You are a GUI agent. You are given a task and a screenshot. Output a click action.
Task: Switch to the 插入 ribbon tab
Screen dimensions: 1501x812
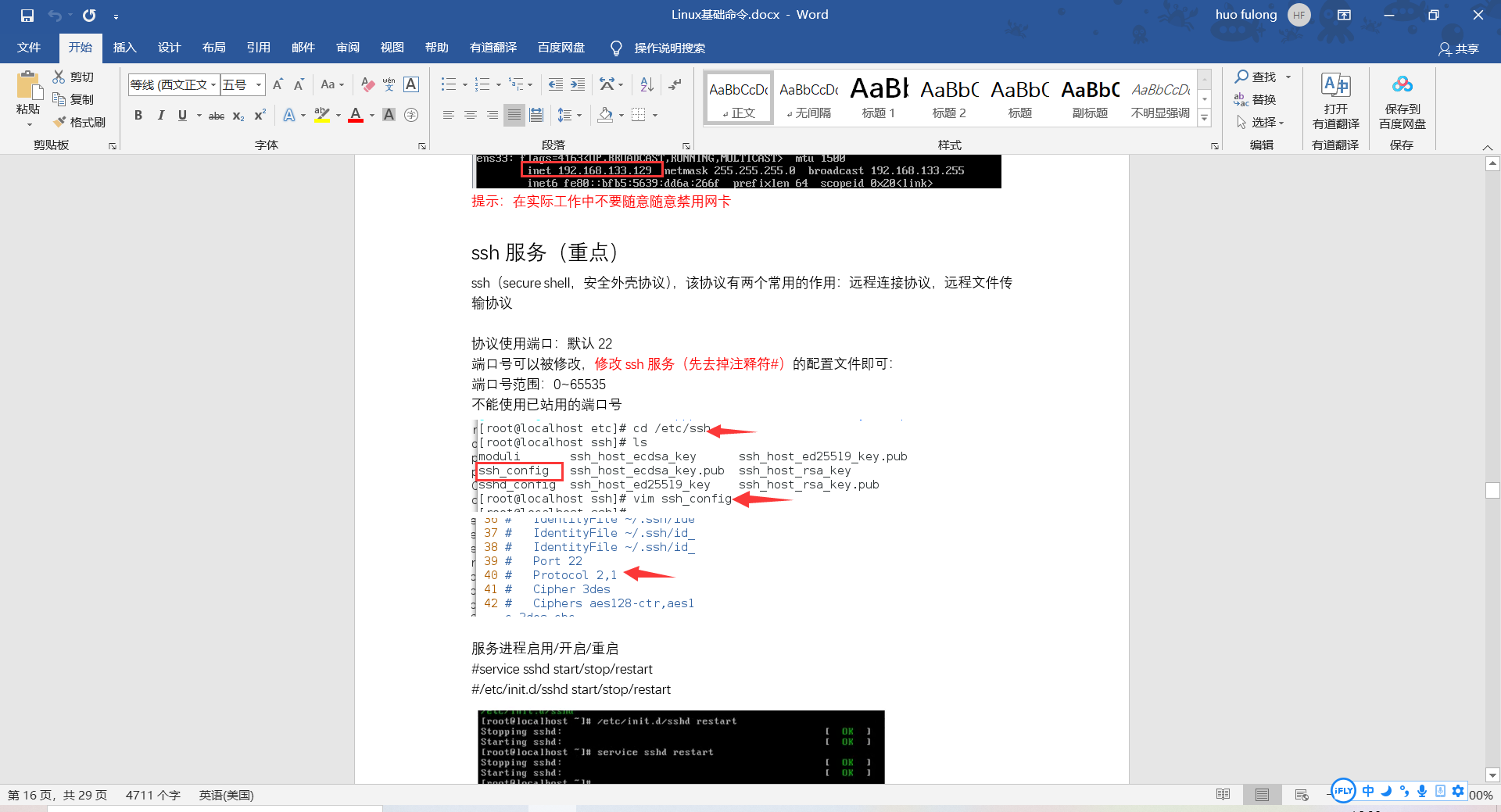click(124, 48)
